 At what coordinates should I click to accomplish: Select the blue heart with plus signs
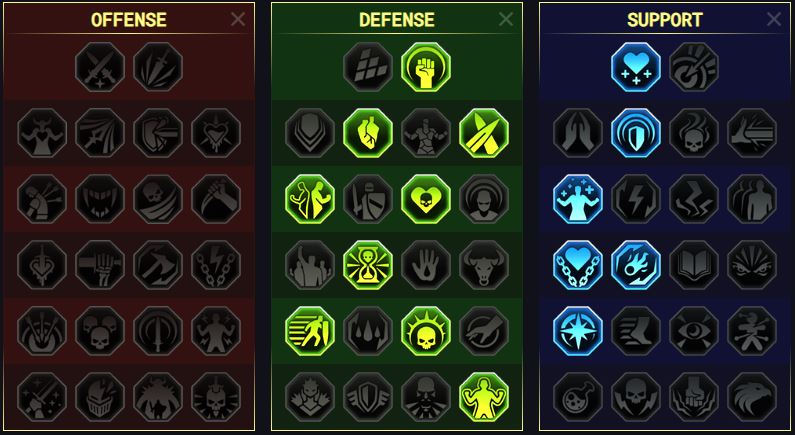point(636,67)
